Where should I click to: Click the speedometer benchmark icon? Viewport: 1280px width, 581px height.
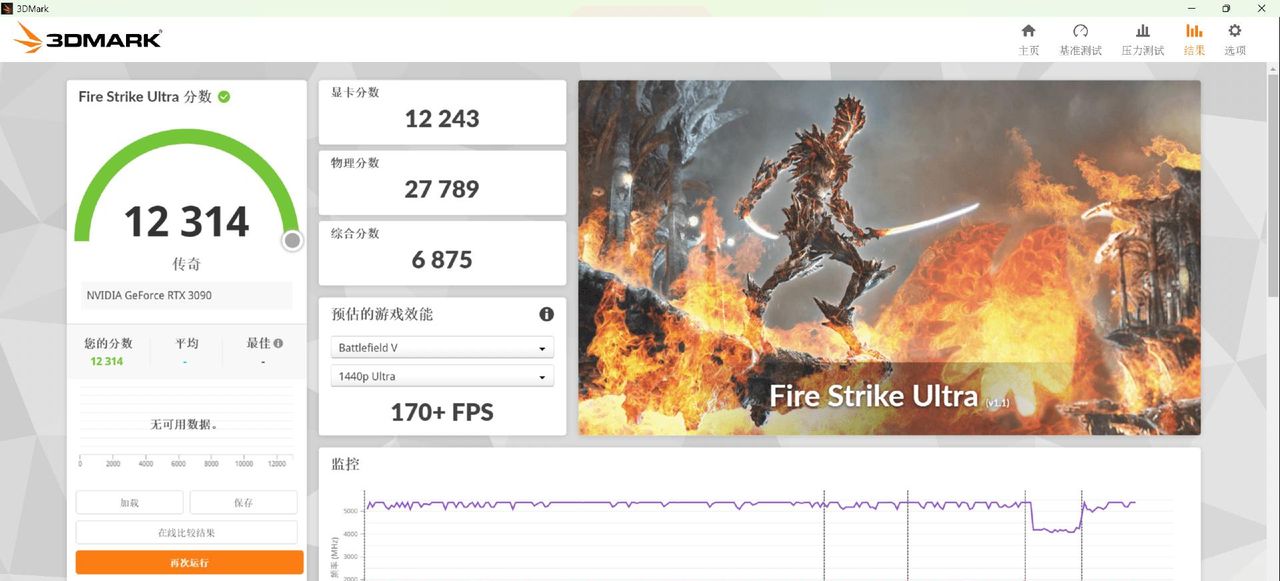(x=1080, y=31)
